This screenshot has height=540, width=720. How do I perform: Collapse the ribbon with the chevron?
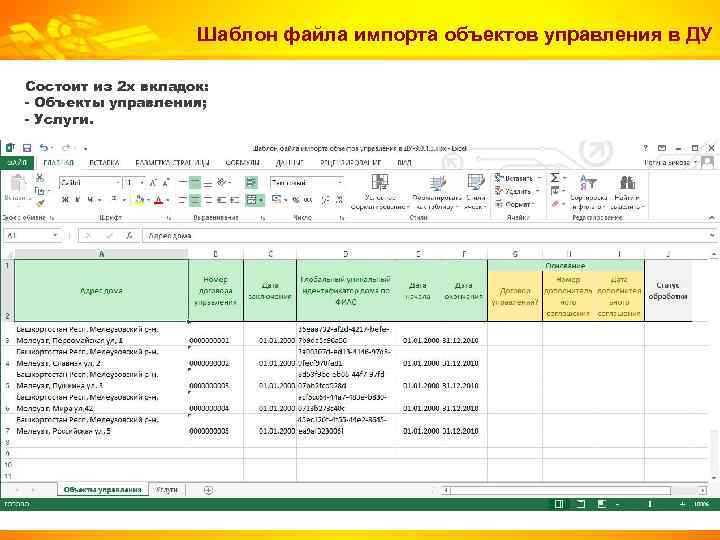(x=712, y=218)
